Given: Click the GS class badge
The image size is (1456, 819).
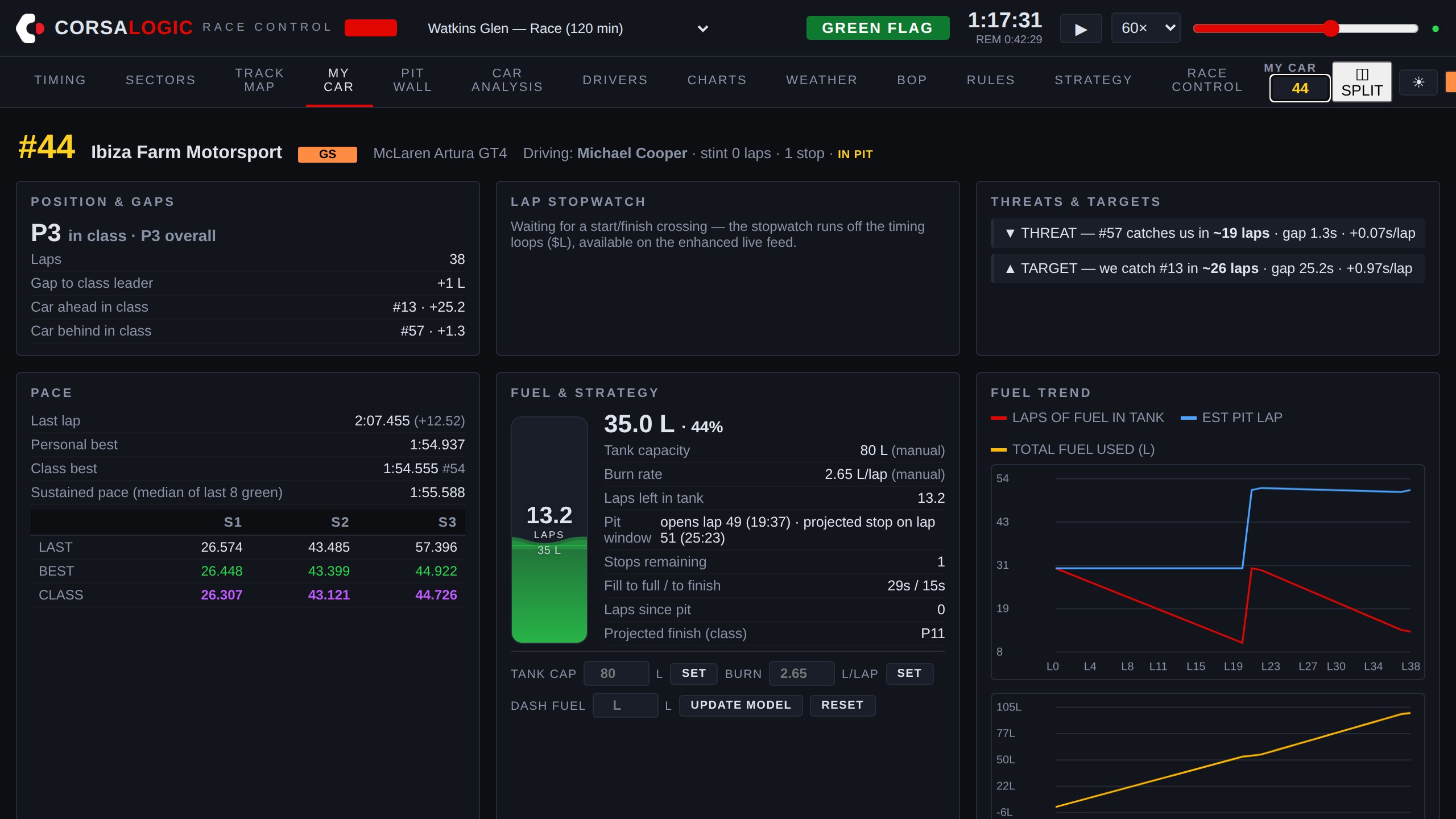Looking at the screenshot, I should (x=328, y=154).
